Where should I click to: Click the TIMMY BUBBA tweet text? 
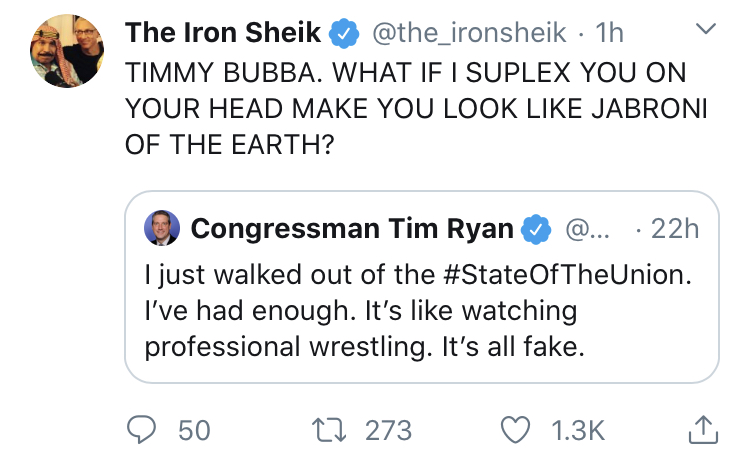[415, 107]
